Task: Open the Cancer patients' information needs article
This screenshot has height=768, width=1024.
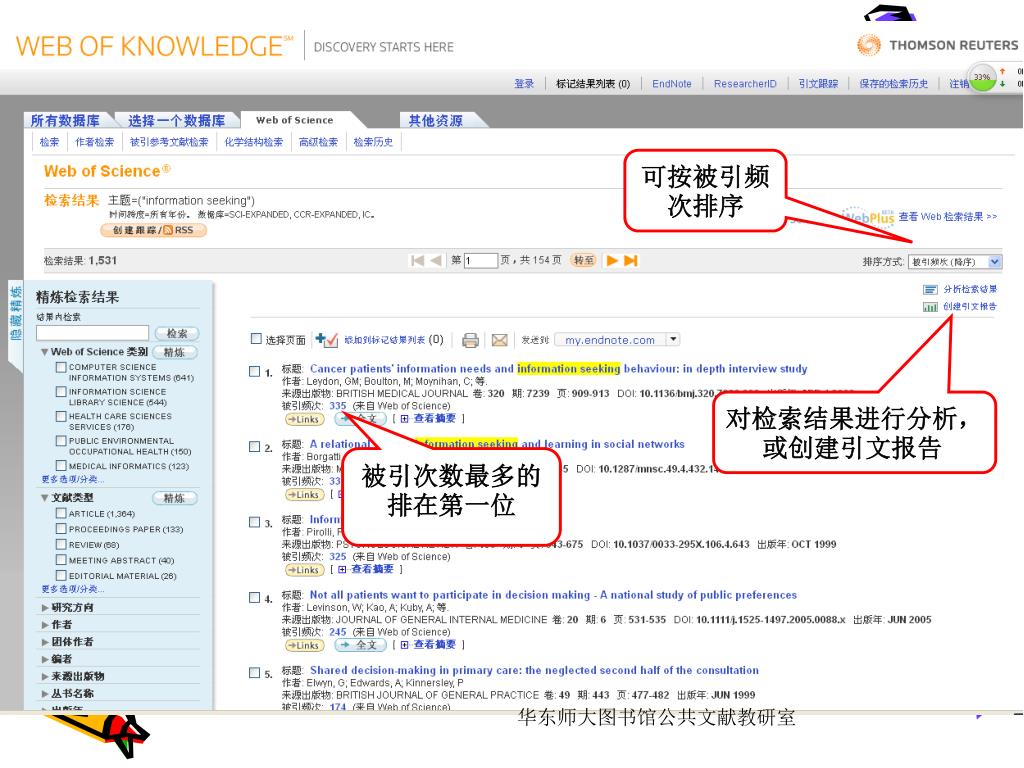Action: tap(558, 369)
